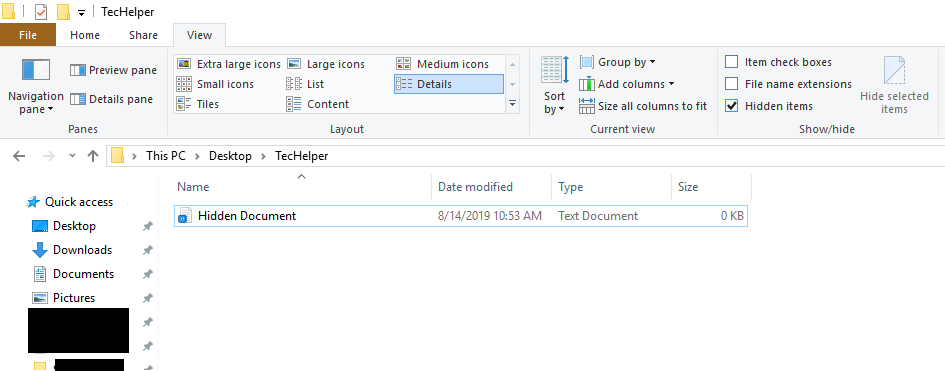Click the Back navigation arrow

pyautogui.click(x=19, y=156)
